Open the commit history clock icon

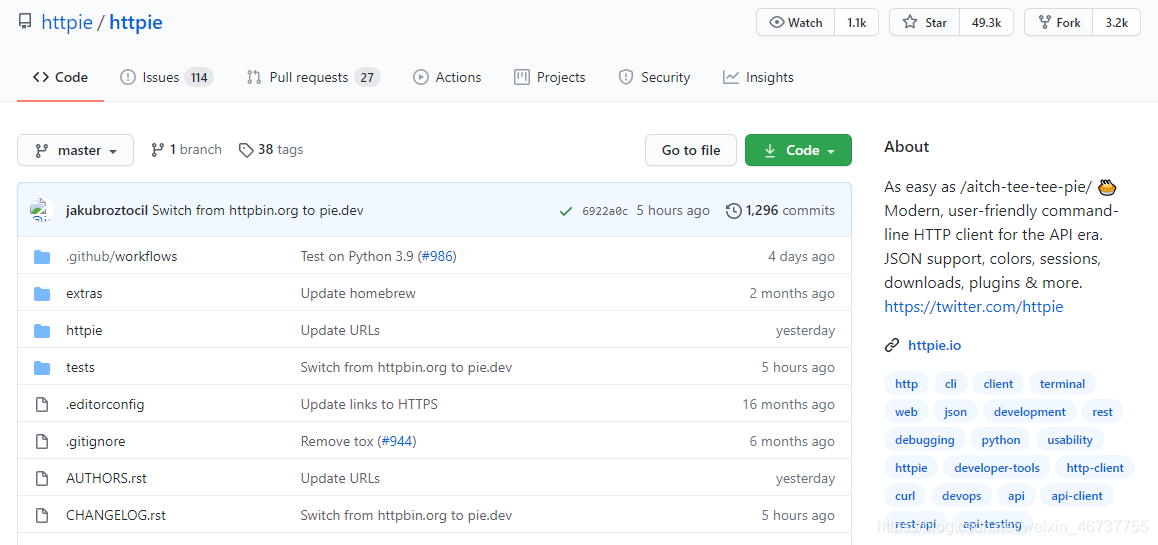click(733, 211)
